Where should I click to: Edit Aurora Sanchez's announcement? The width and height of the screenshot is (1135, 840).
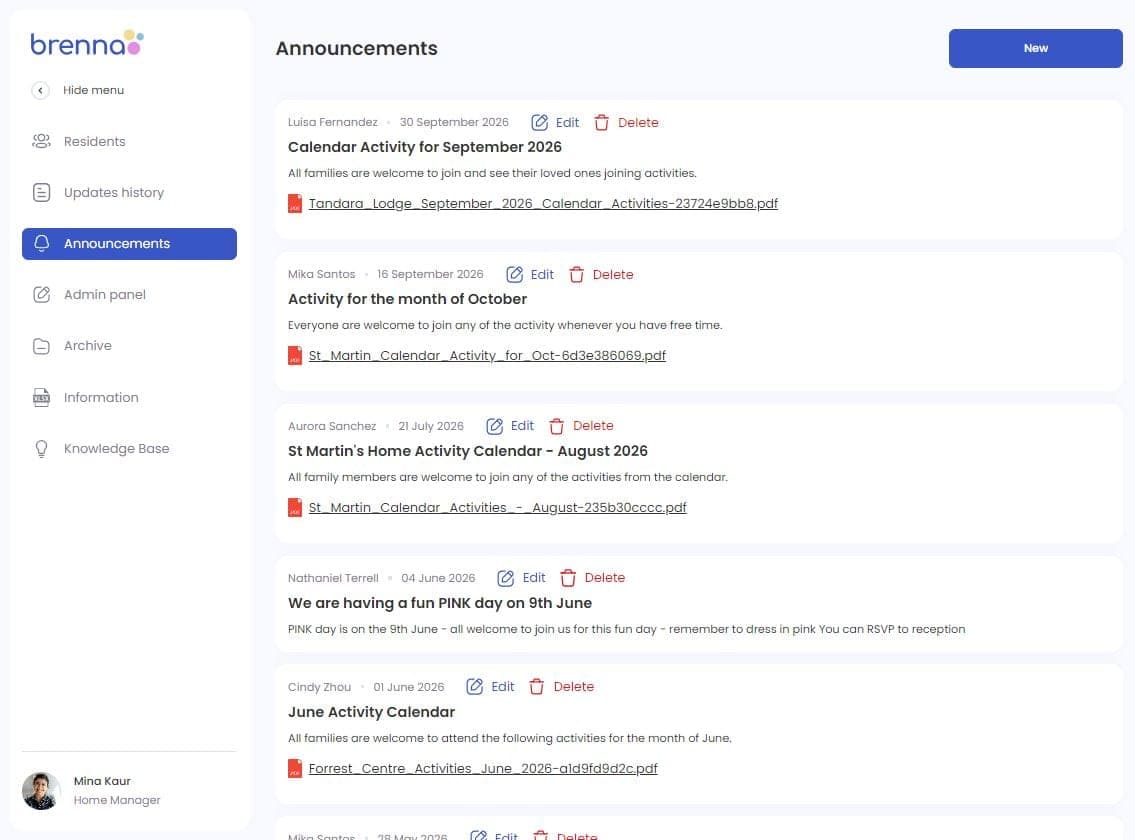tap(510, 426)
